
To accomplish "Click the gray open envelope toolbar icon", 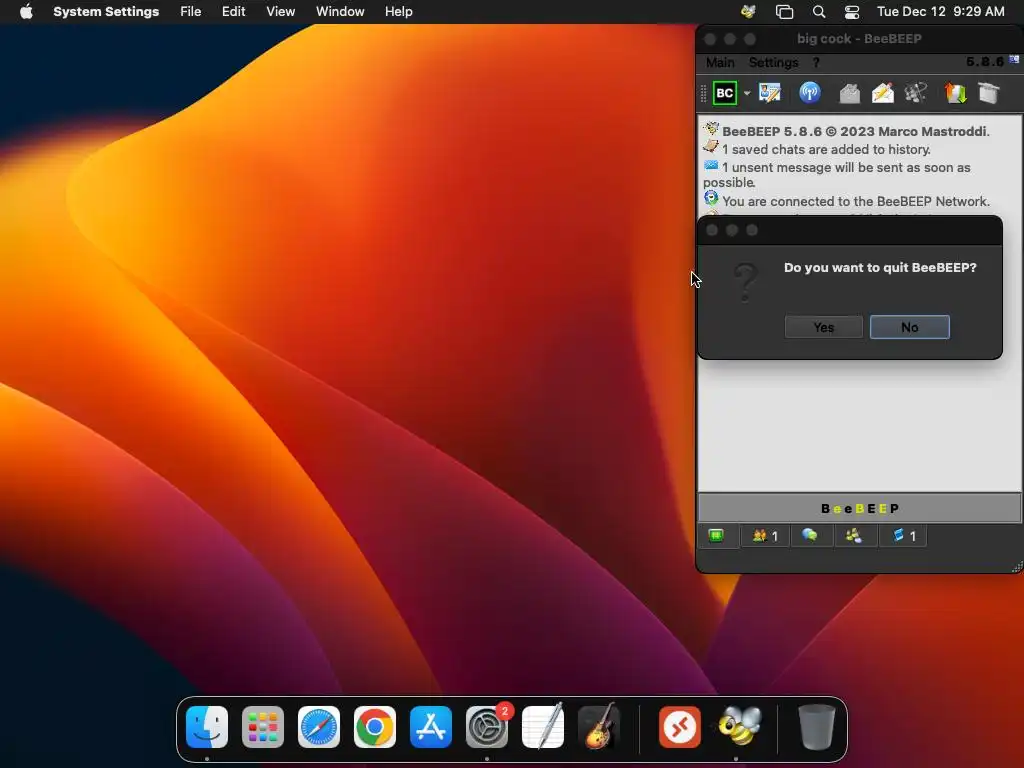I will [849, 93].
